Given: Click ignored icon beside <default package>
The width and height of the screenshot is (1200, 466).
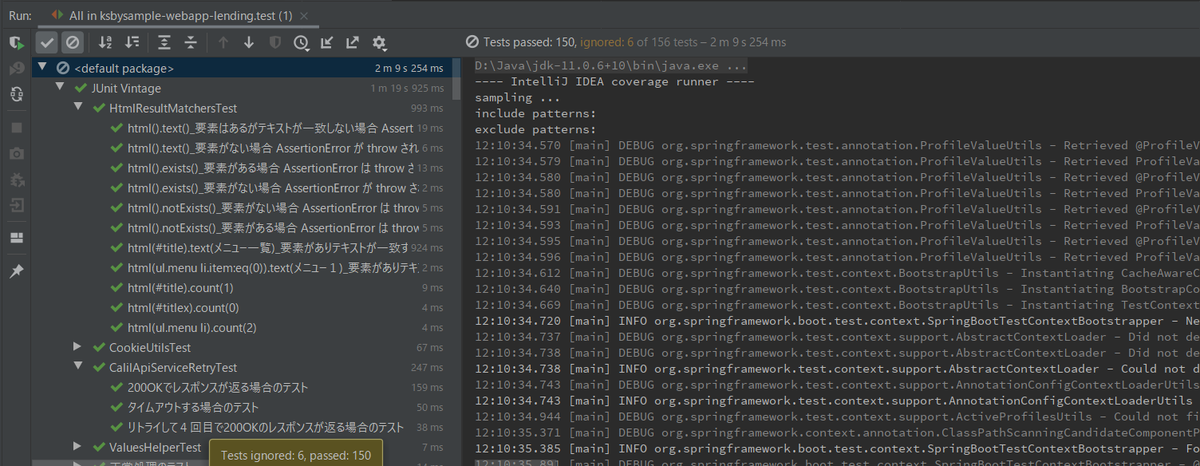Looking at the screenshot, I should tap(62, 68).
